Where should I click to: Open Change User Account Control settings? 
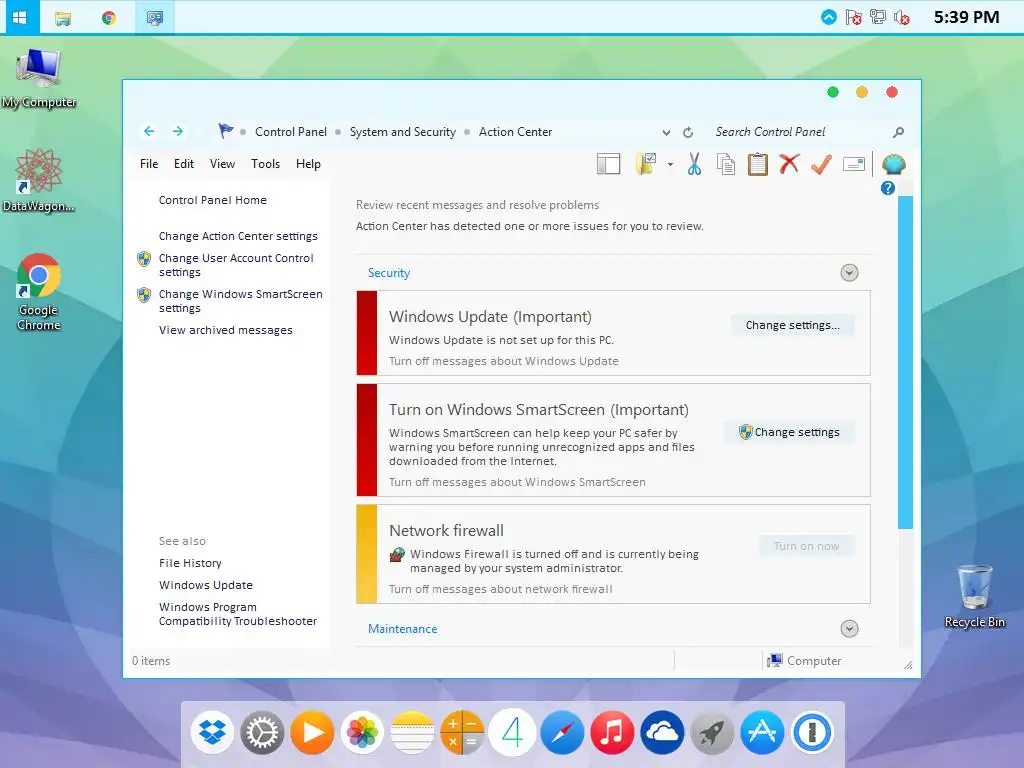(x=236, y=265)
